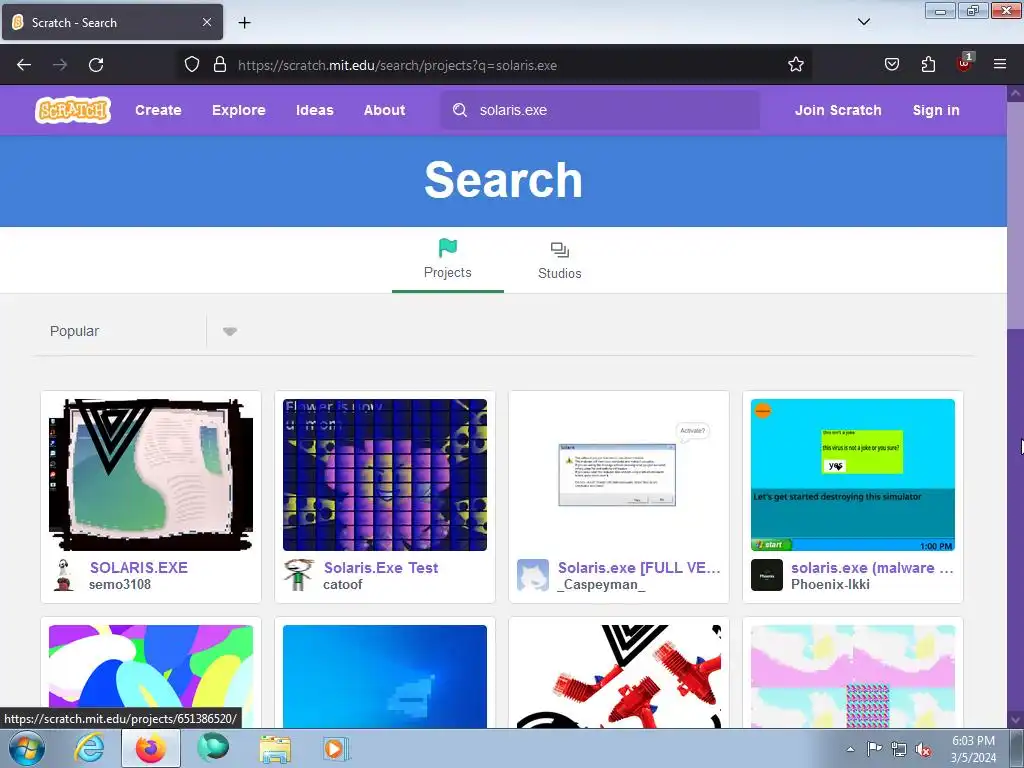This screenshot has height=768, width=1024.
Task: Click the scrollbar down arrow
Action: coord(1016,720)
